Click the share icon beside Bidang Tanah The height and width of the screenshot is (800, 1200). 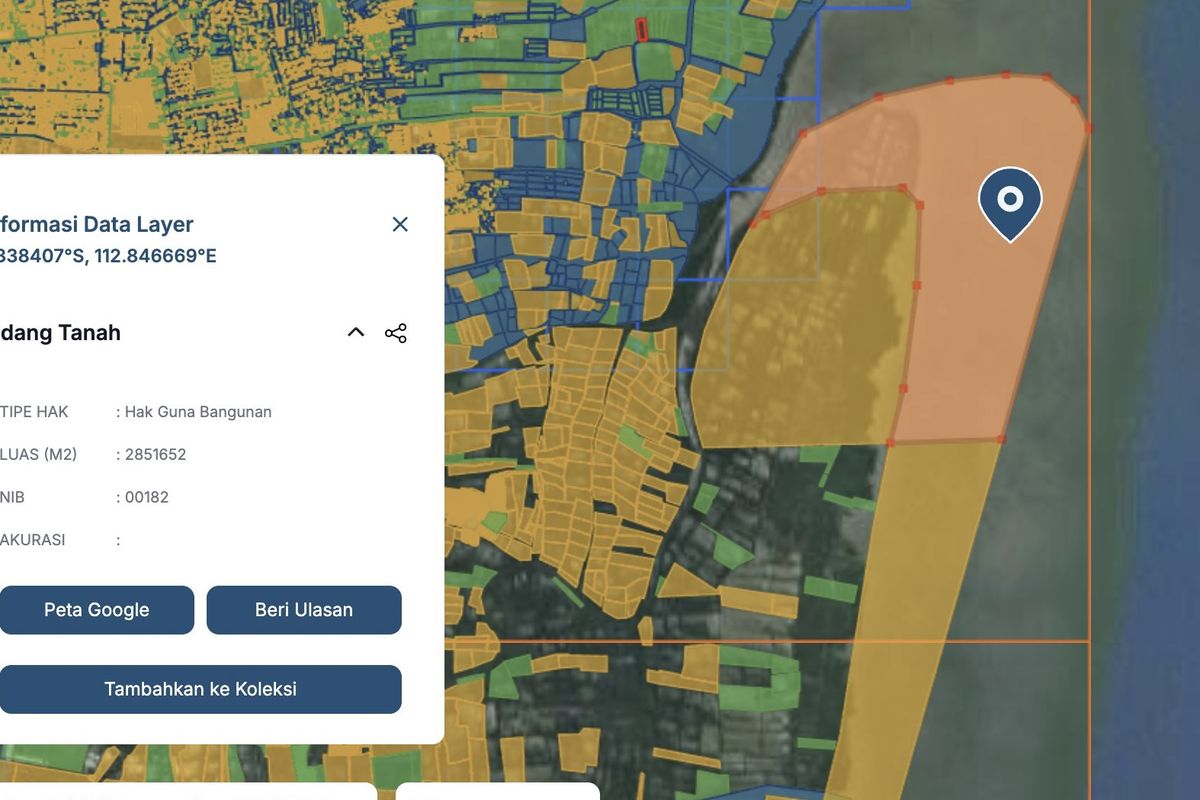point(396,333)
